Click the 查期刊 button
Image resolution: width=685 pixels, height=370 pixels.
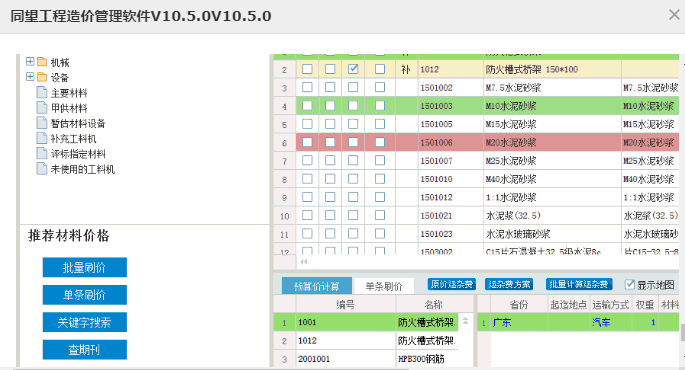[x=85, y=349]
